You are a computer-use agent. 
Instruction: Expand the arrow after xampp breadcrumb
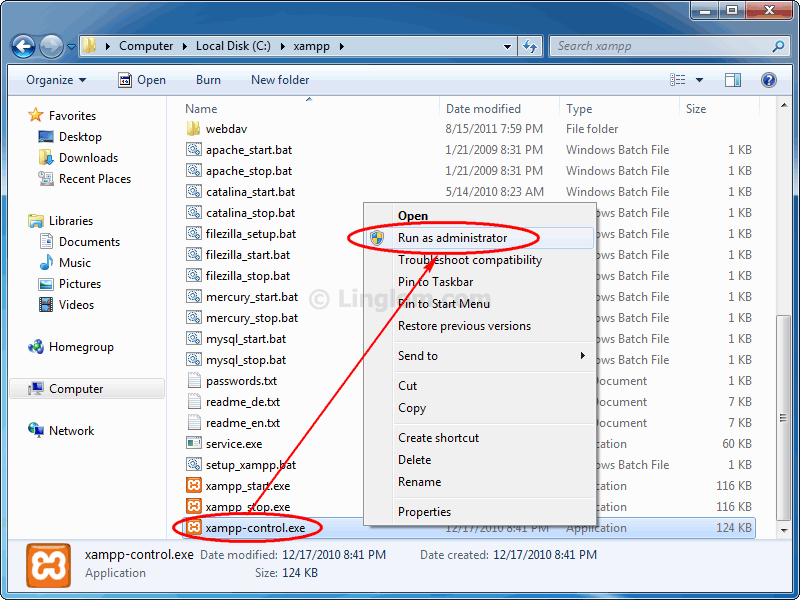(x=341, y=46)
